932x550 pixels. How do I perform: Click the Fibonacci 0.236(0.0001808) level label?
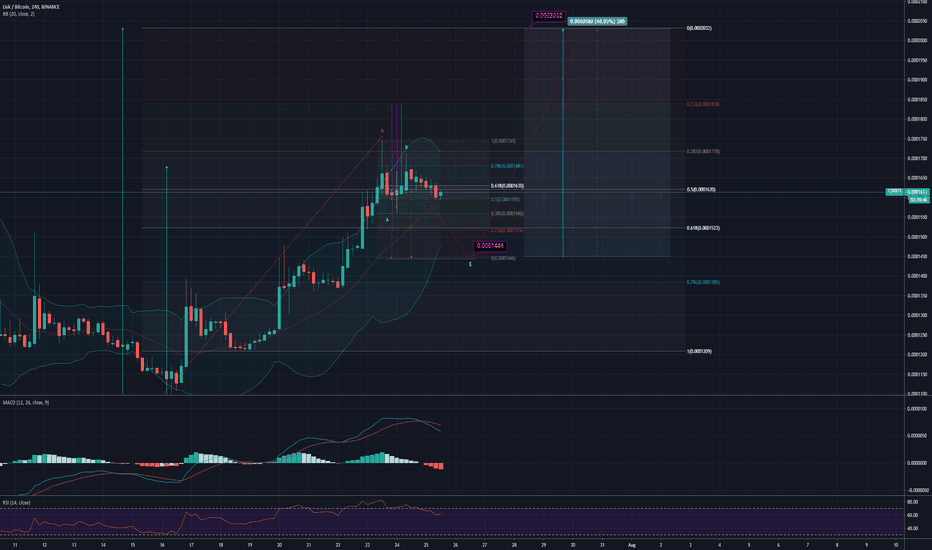click(x=703, y=104)
